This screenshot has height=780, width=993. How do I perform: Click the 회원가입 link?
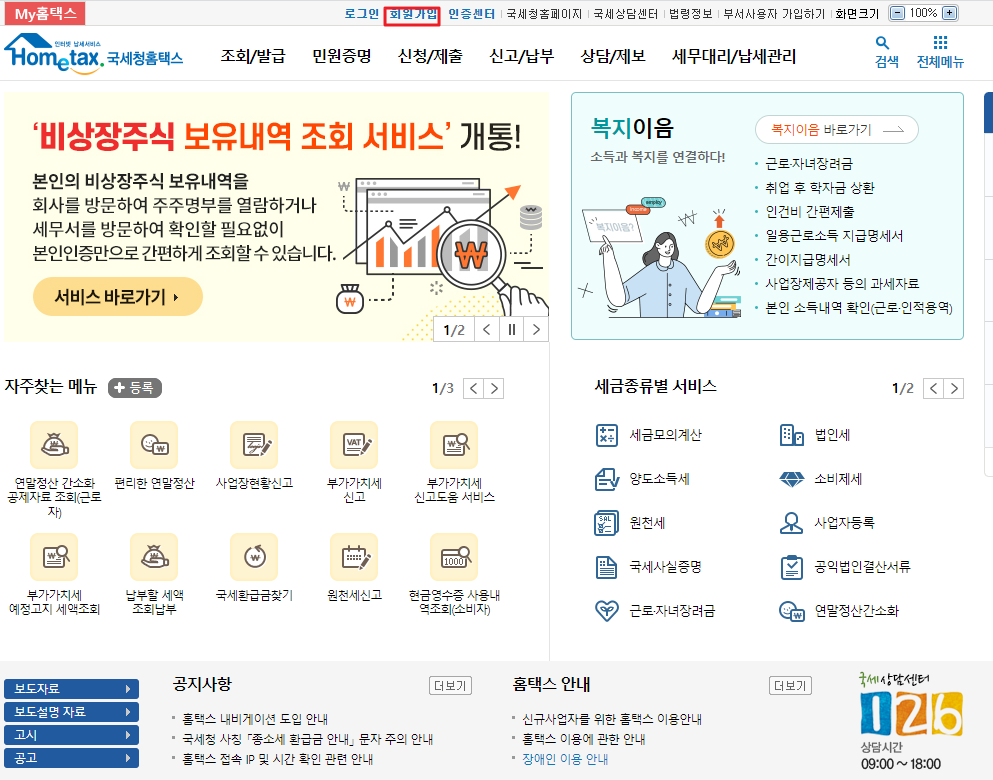click(x=413, y=13)
